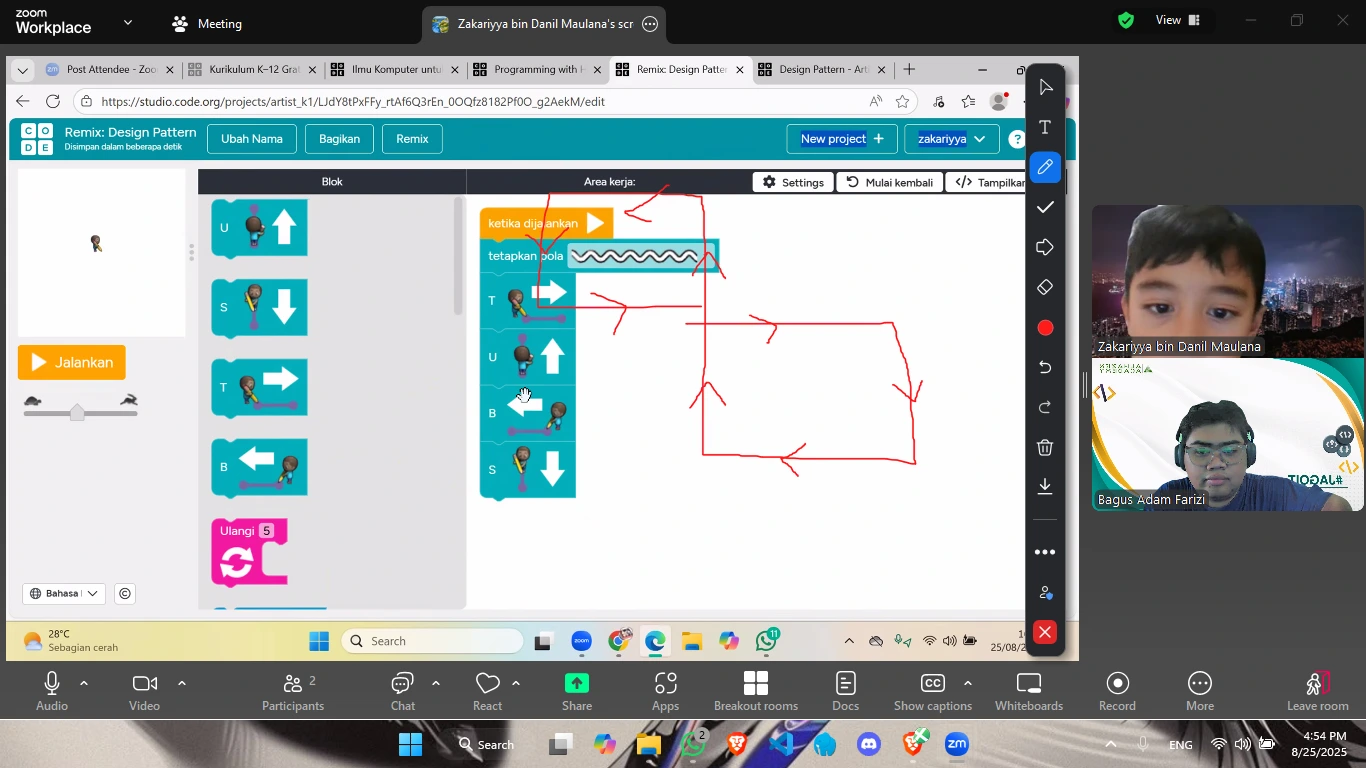Image resolution: width=1366 pixels, height=768 pixels.
Task: Pick the arrow stamp annotation tool
Action: tap(1044, 247)
